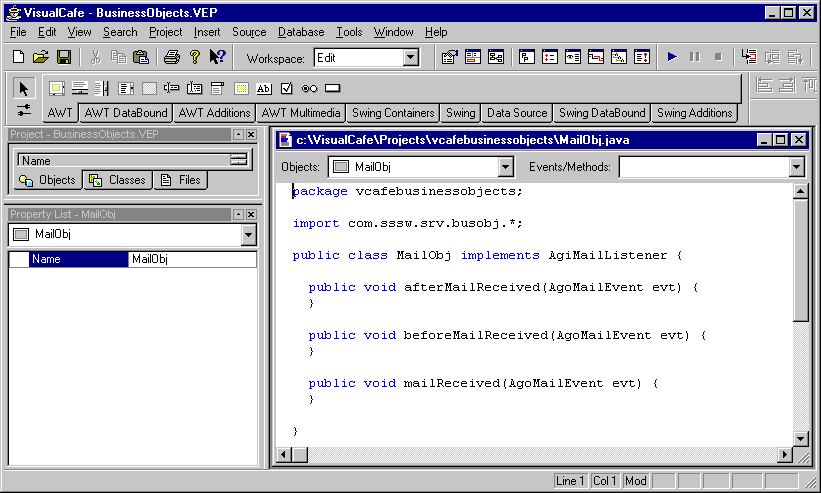821x493 pixels.
Task: Pick the Button component rectangle icon
Action: [x=332, y=88]
